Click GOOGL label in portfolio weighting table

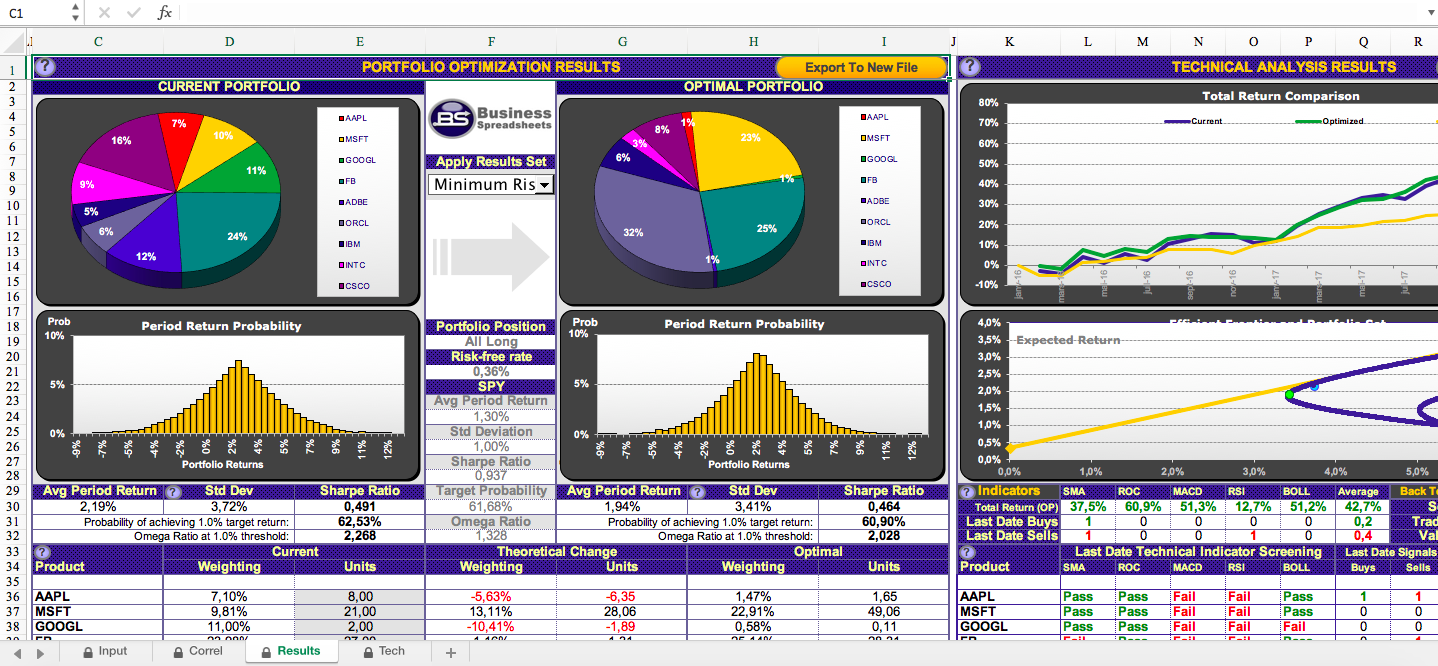pos(59,627)
